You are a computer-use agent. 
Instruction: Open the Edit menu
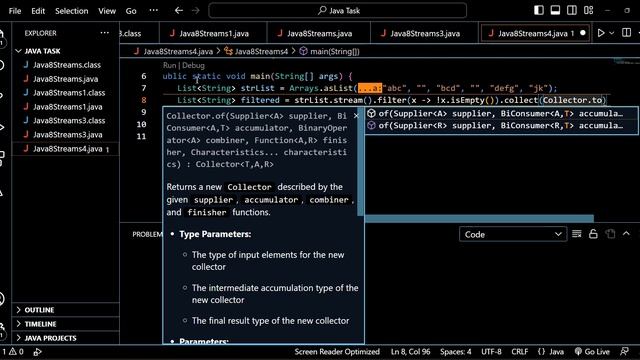click(38, 11)
